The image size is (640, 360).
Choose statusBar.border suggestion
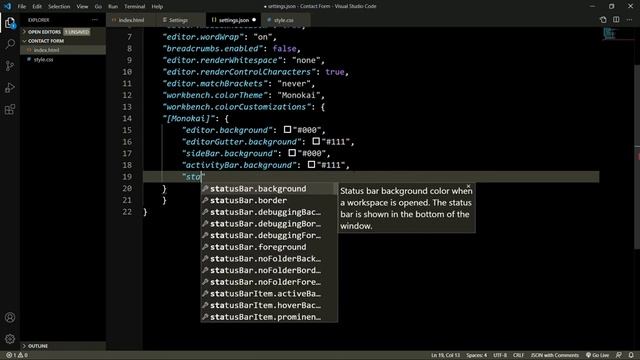269,200
